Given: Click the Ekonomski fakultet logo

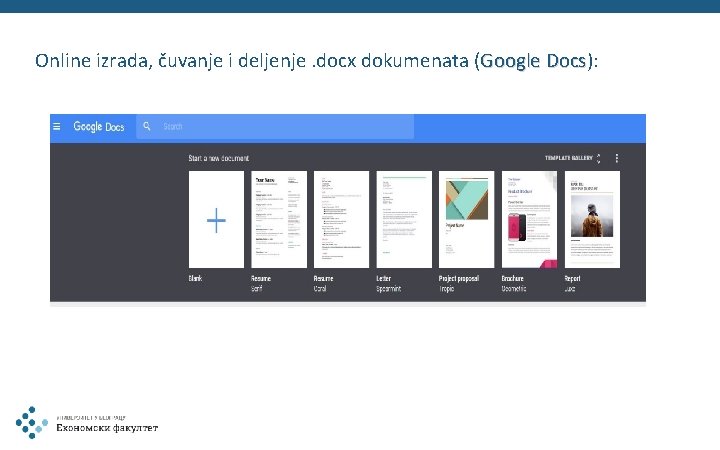Looking at the screenshot, I should click(x=87, y=423).
